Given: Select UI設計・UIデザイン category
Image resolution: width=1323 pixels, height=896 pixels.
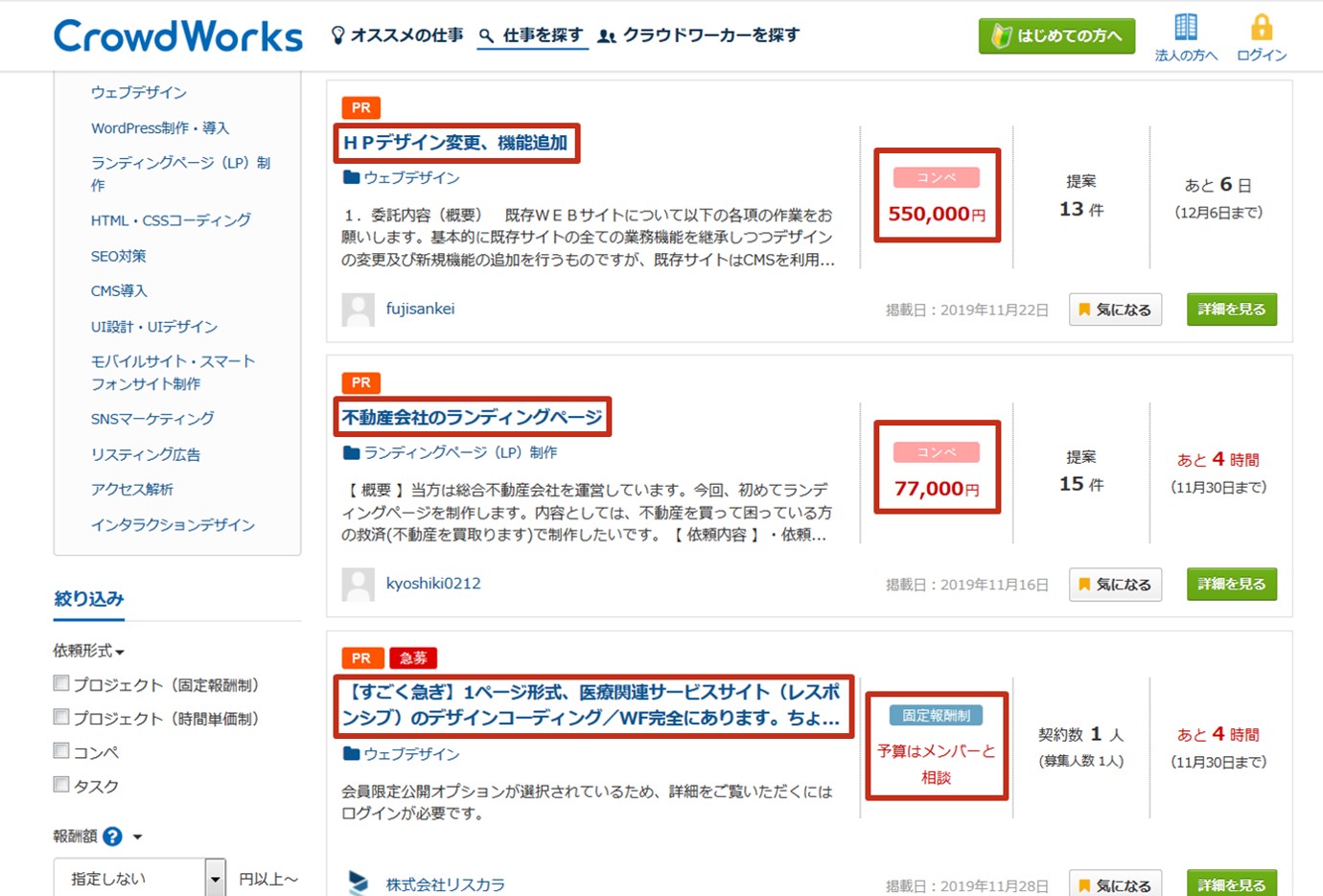Looking at the screenshot, I should [154, 327].
